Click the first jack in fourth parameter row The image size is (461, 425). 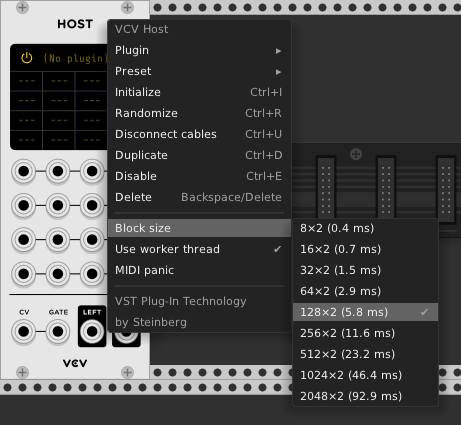[24, 274]
